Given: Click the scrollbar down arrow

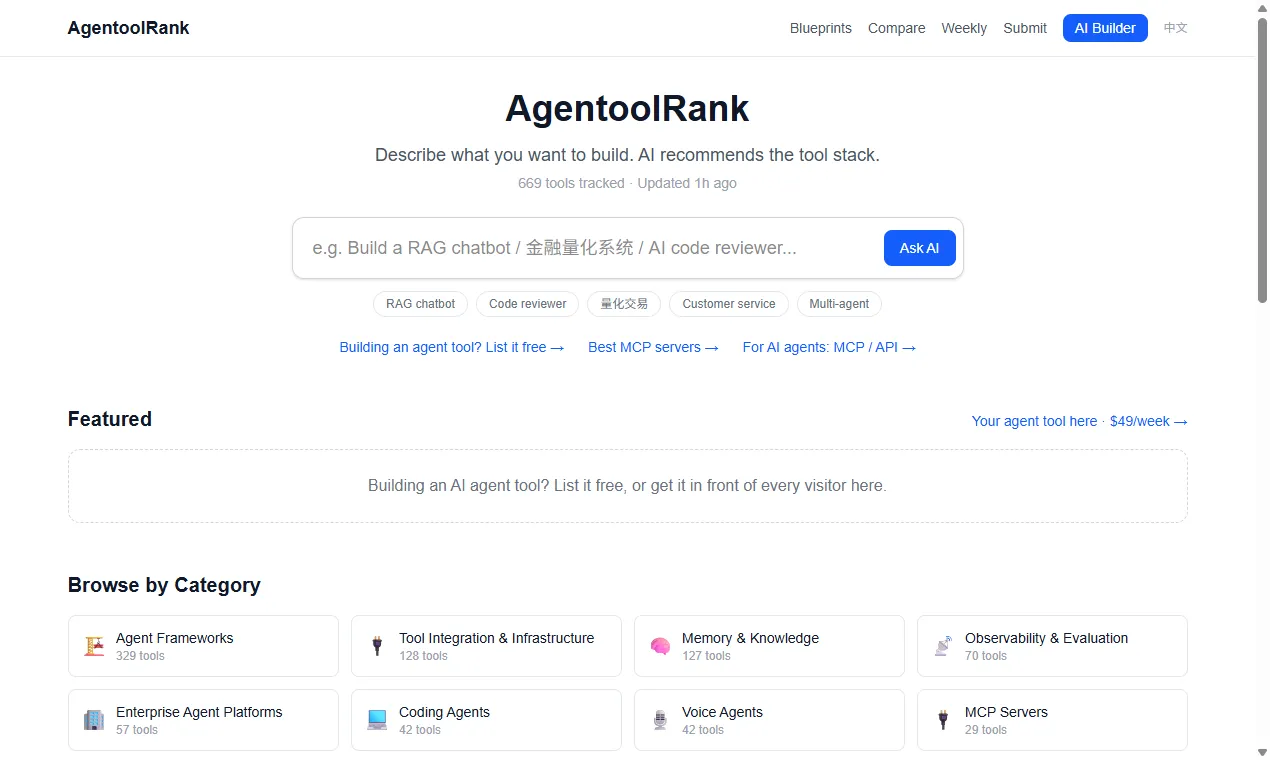Looking at the screenshot, I should click(x=1262, y=752).
